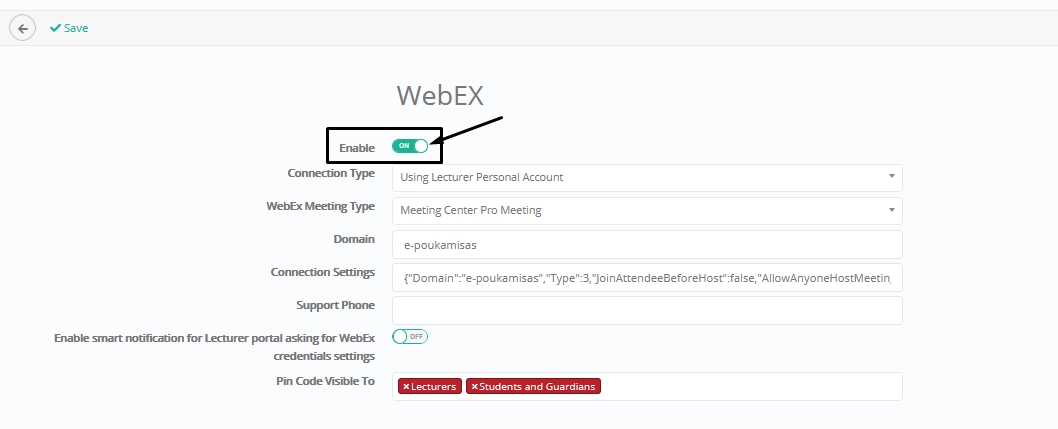Open the Connection Type dropdown
This screenshot has width=1058, height=429.
click(647, 177)
